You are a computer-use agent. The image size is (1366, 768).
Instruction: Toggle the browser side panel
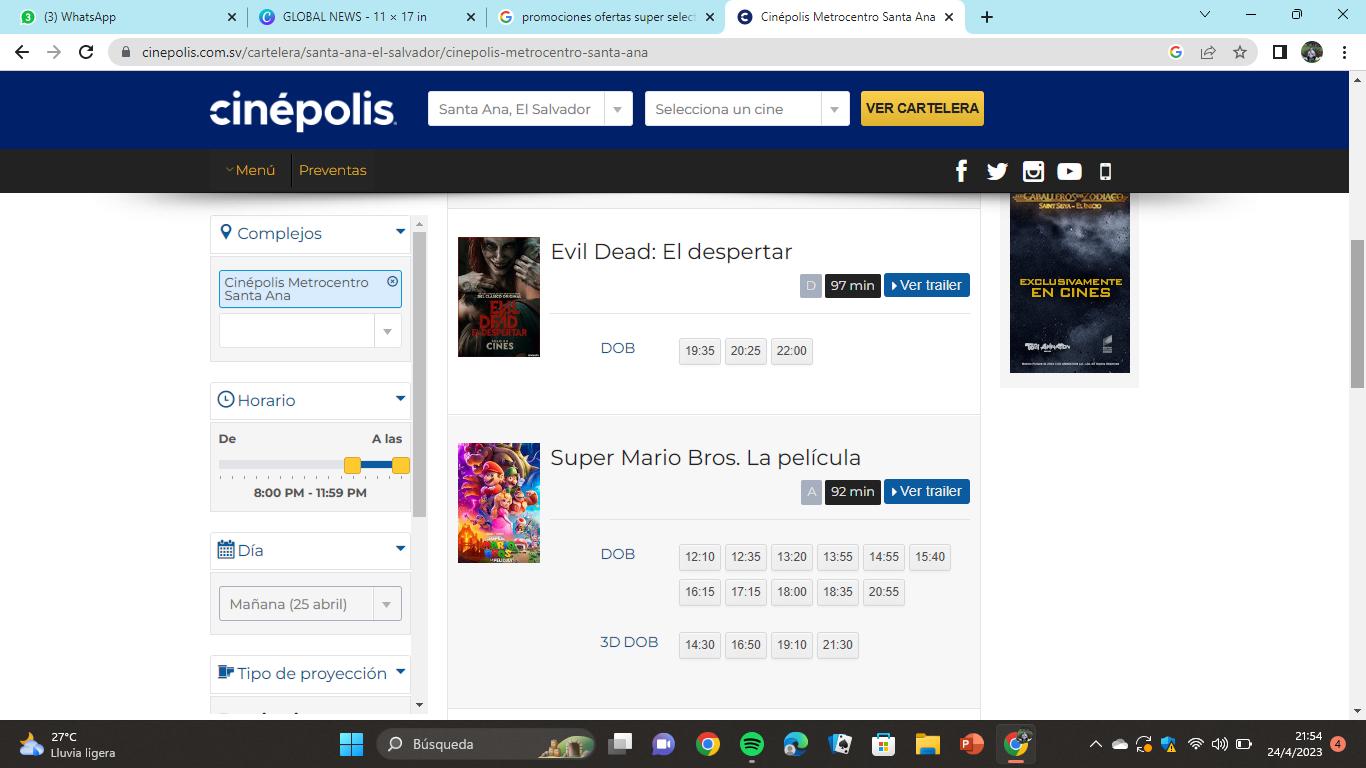(x=1279, y=52)
